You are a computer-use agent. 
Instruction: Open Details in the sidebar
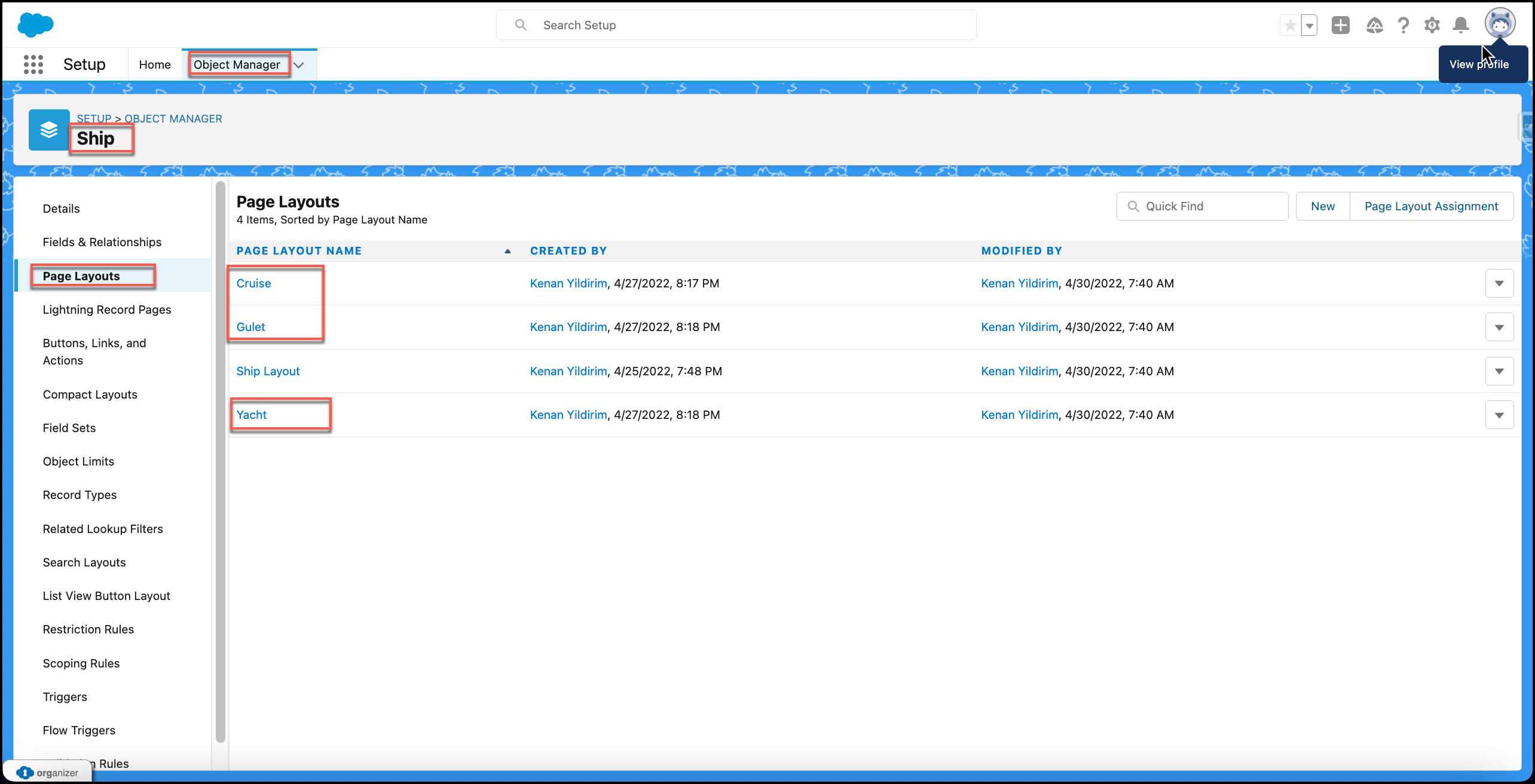click(x=61, y=209)
